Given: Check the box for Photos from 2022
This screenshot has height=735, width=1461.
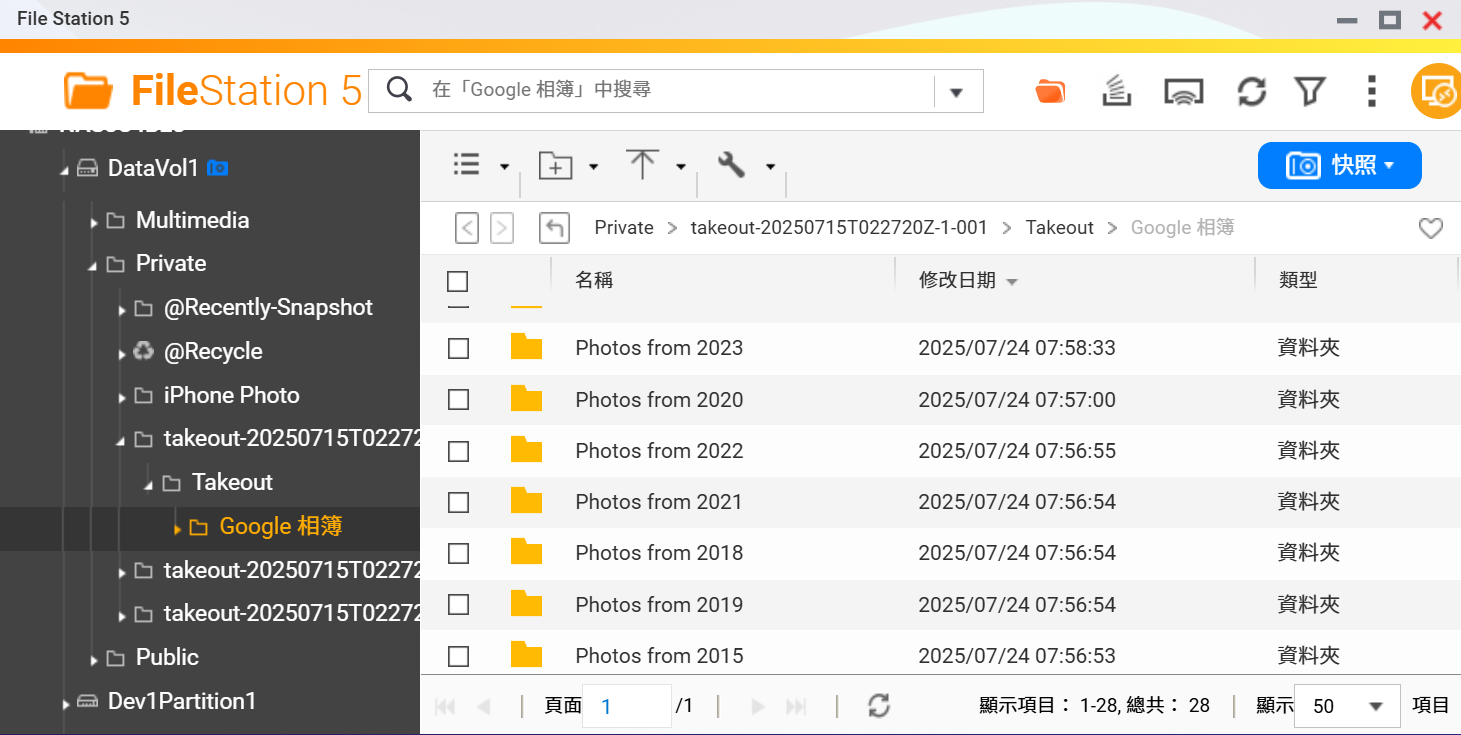Looking at the screenshot, I should (458, 451).
